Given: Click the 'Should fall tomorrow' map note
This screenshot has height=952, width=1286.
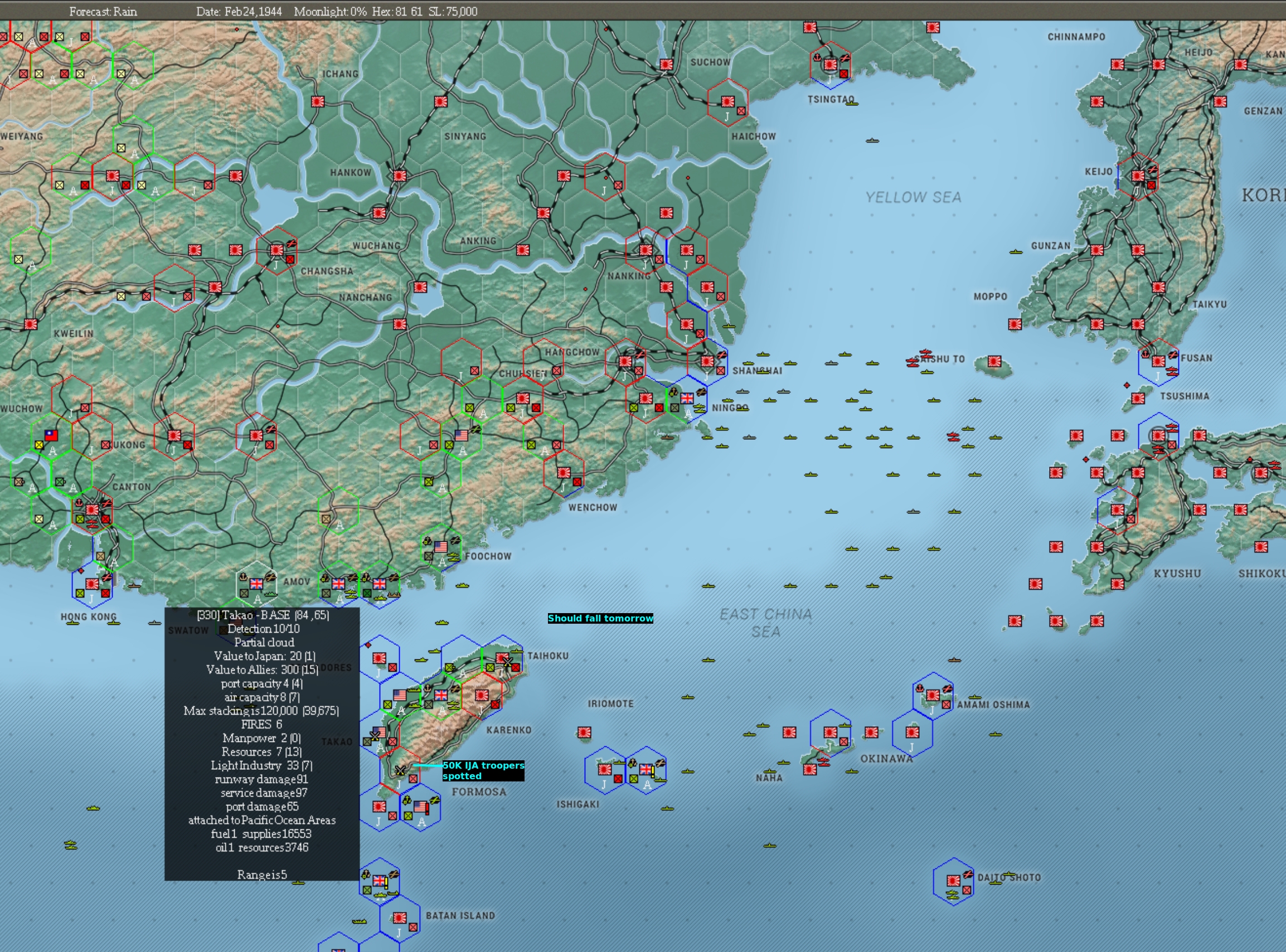Looking at the screenshot, I should click(600, 618).
